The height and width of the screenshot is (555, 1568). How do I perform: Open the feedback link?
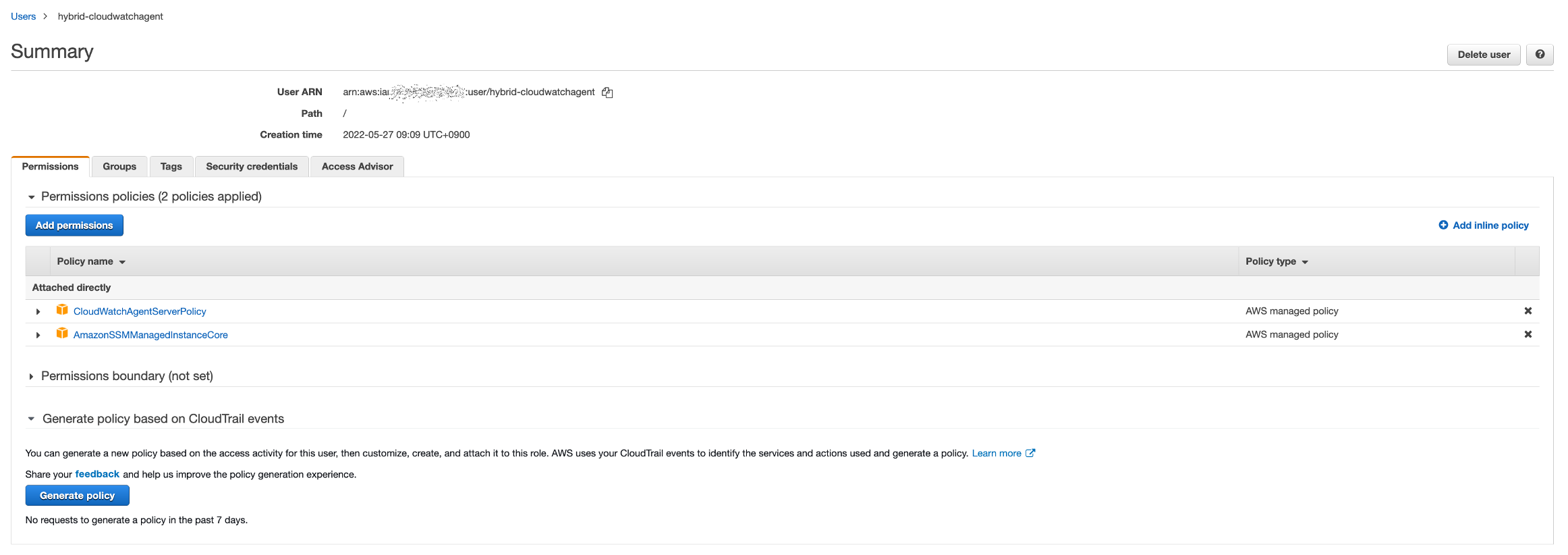(97, 474)
